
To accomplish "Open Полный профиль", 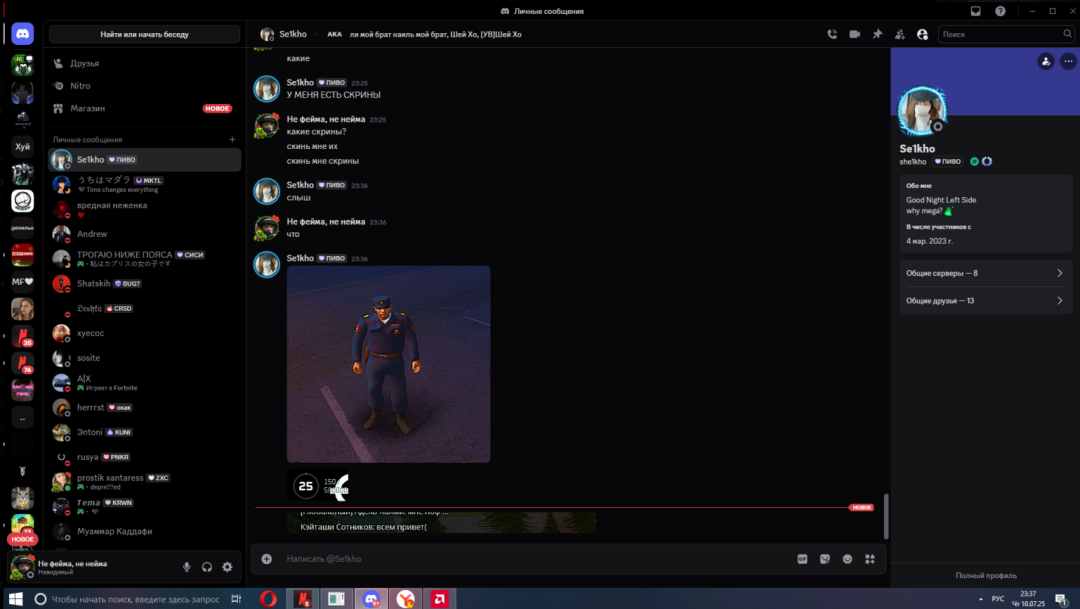I will coord(986,575).
